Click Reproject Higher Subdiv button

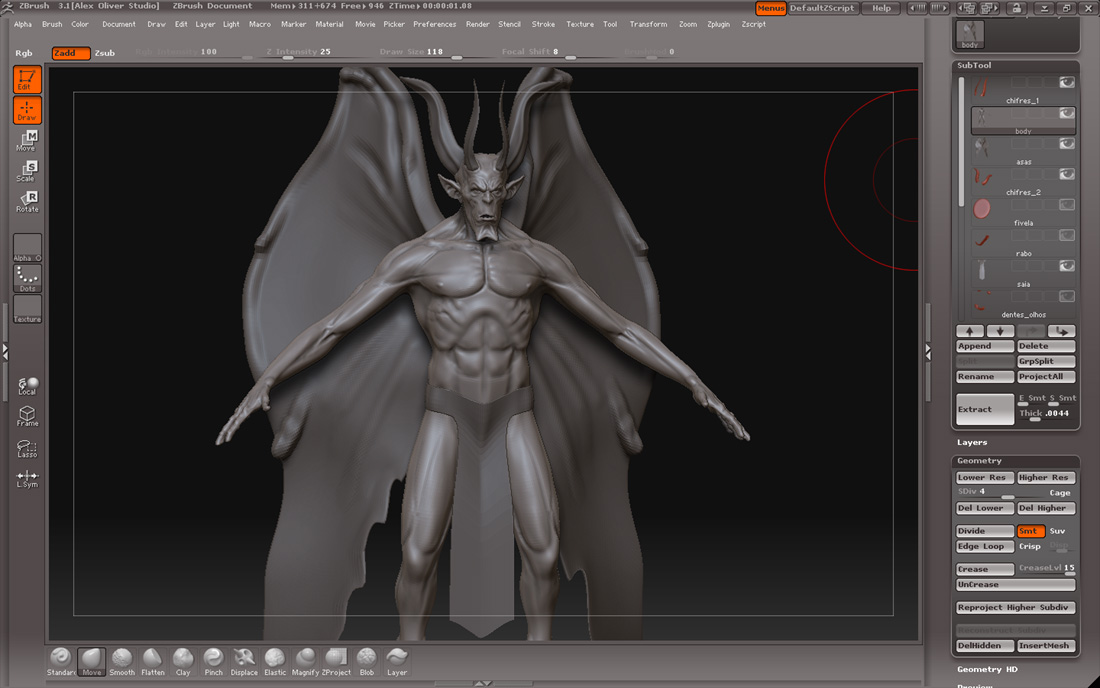pos(1016,607)
